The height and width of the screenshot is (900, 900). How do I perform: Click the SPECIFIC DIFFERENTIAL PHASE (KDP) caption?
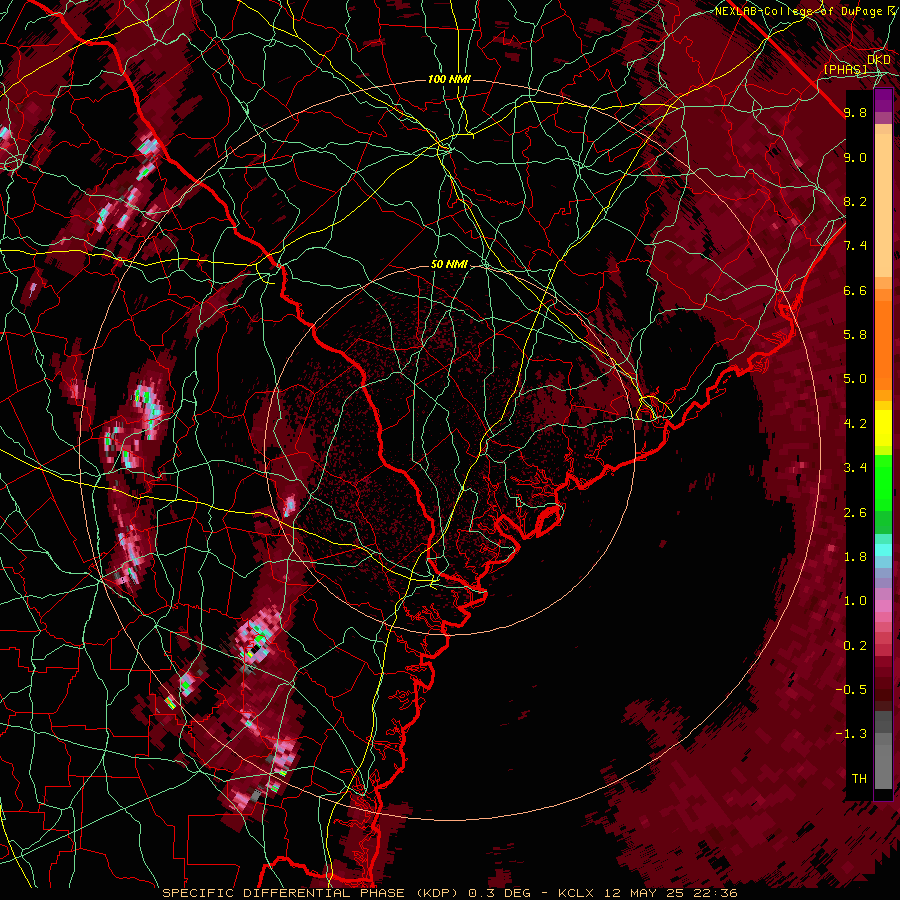[x=312, y=893]
